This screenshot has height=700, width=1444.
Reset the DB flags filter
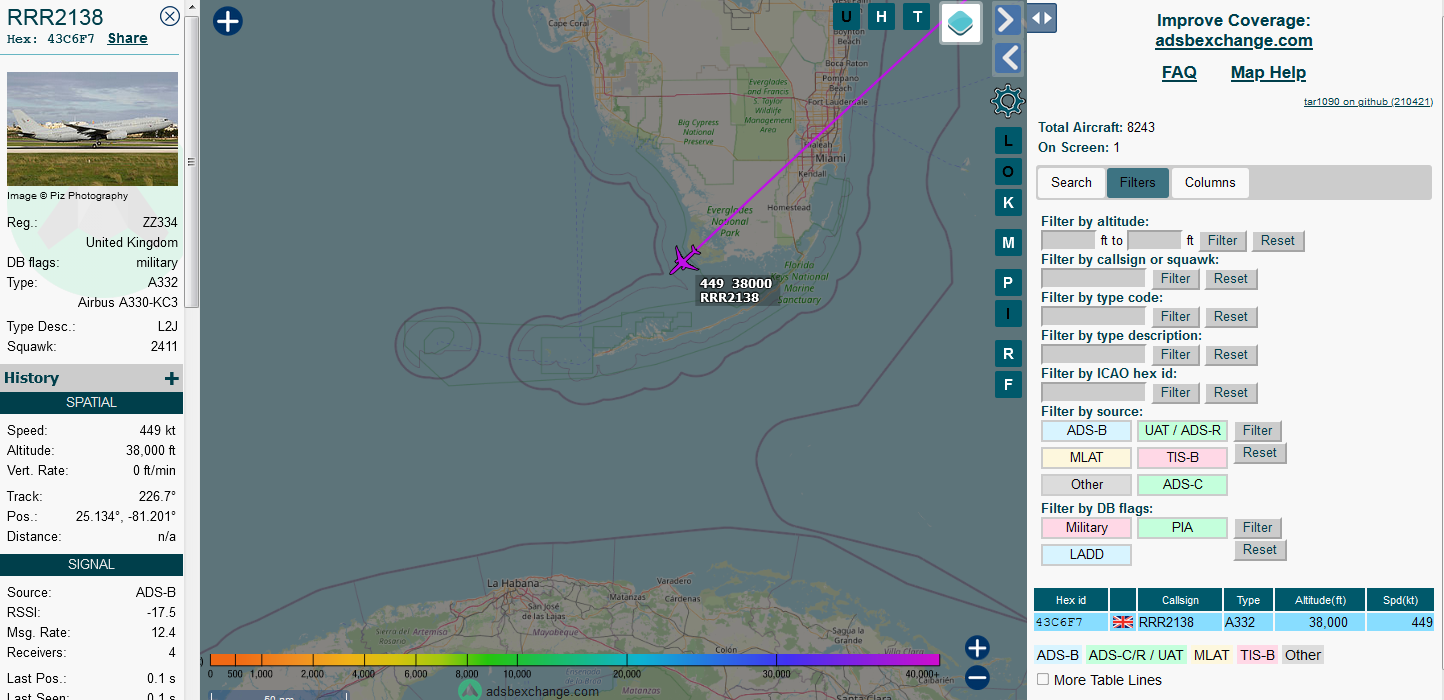click(1260, 550)
